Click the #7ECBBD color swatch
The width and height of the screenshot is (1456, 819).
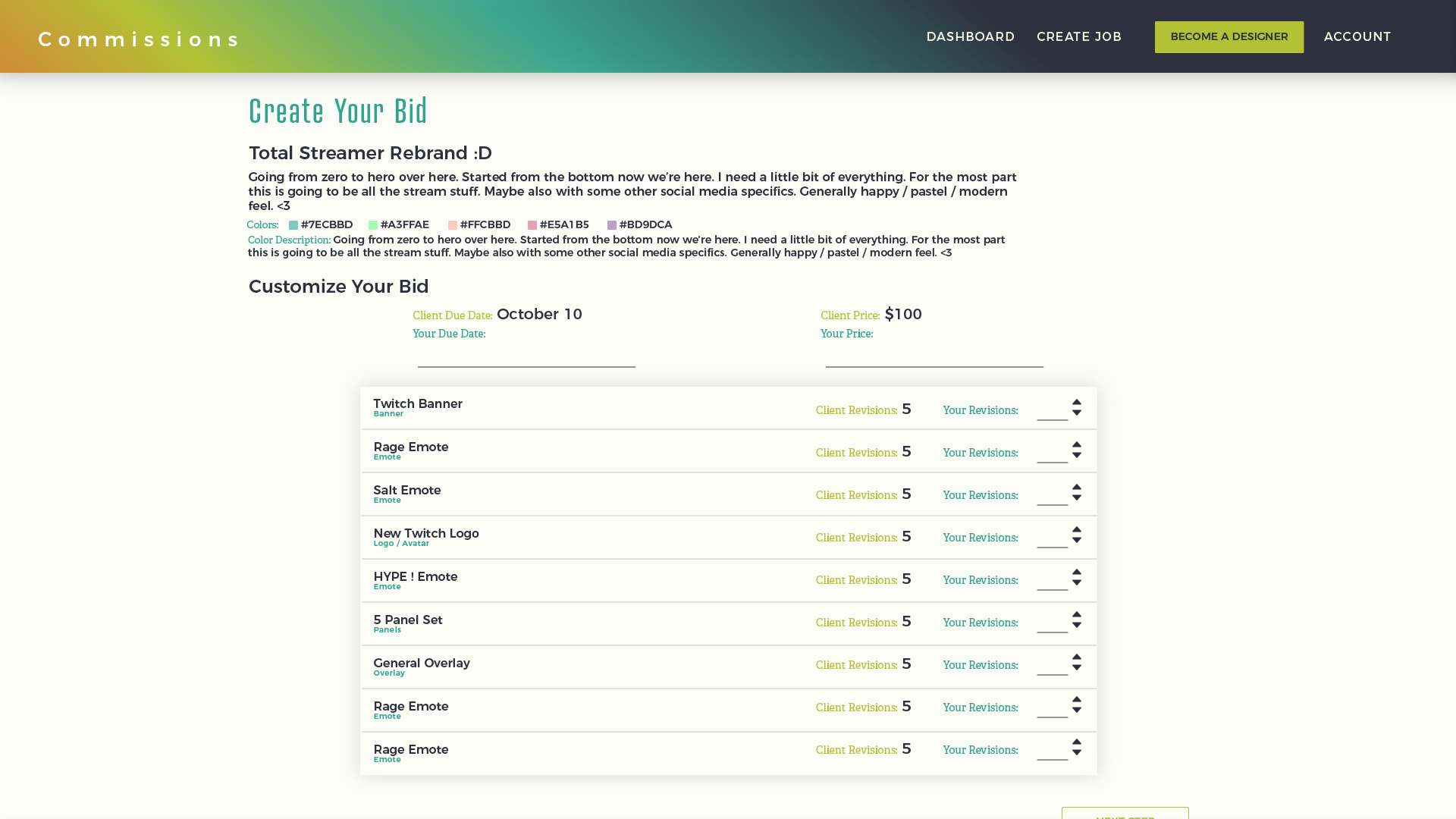pyautogui.click(x=293, y=225)
